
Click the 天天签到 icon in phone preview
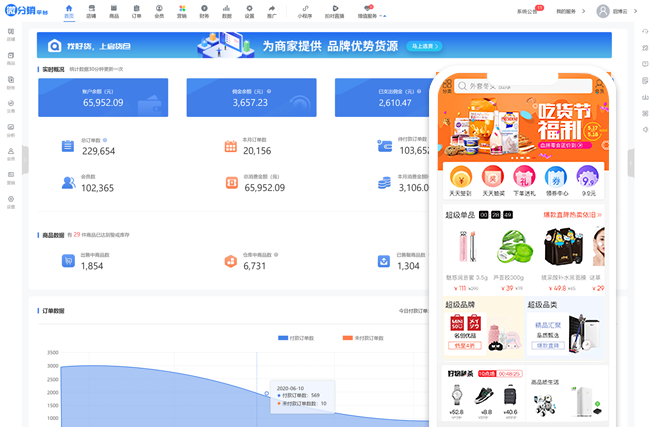(462, 177)
